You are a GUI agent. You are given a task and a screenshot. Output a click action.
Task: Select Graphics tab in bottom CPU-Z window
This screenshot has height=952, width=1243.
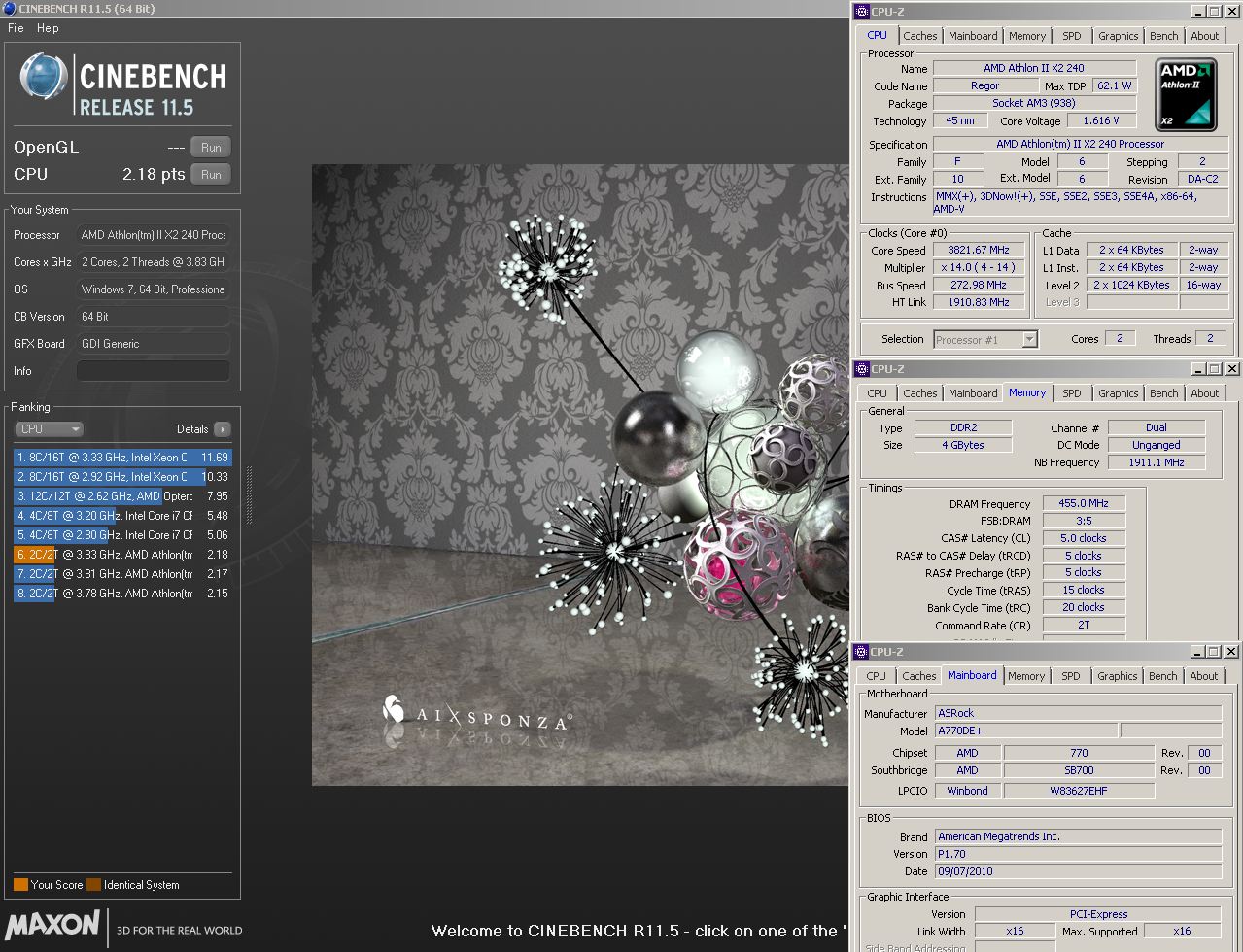tap(1117, 676)
